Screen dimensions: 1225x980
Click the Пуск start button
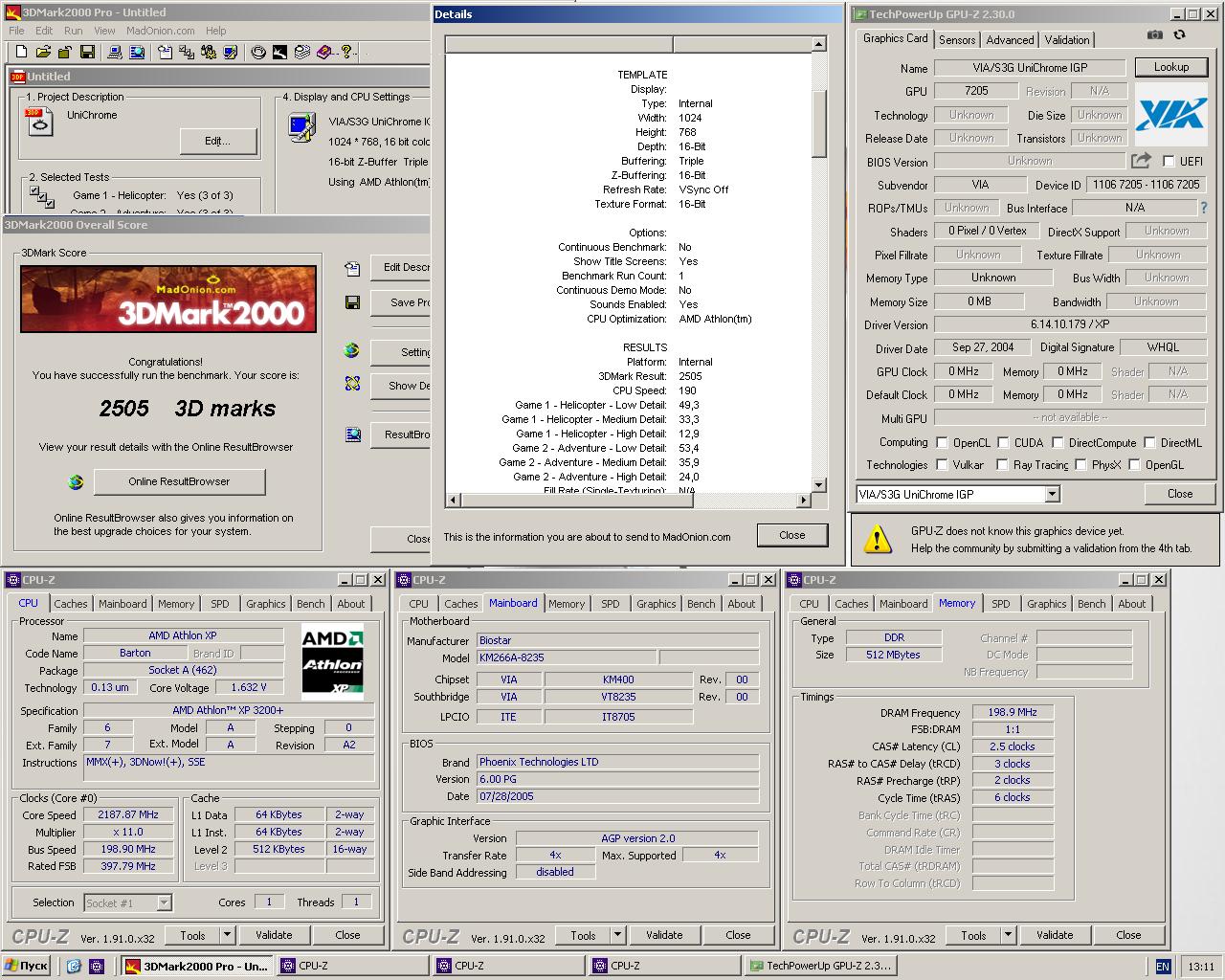point(27,967)
